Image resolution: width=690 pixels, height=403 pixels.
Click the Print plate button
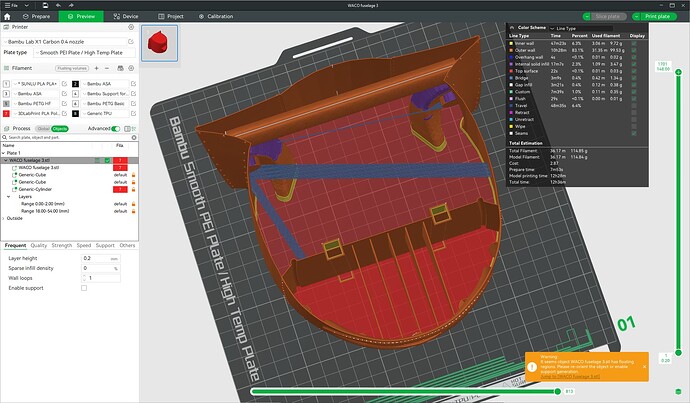pyautogui.click(x=657, y=16)
